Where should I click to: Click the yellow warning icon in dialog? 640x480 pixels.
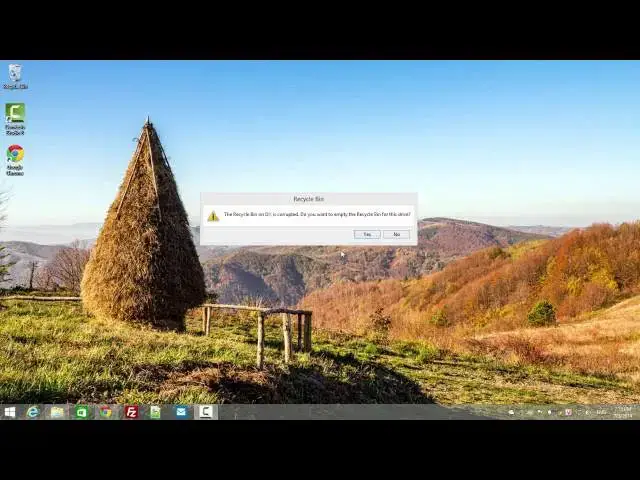click(213, 216)
